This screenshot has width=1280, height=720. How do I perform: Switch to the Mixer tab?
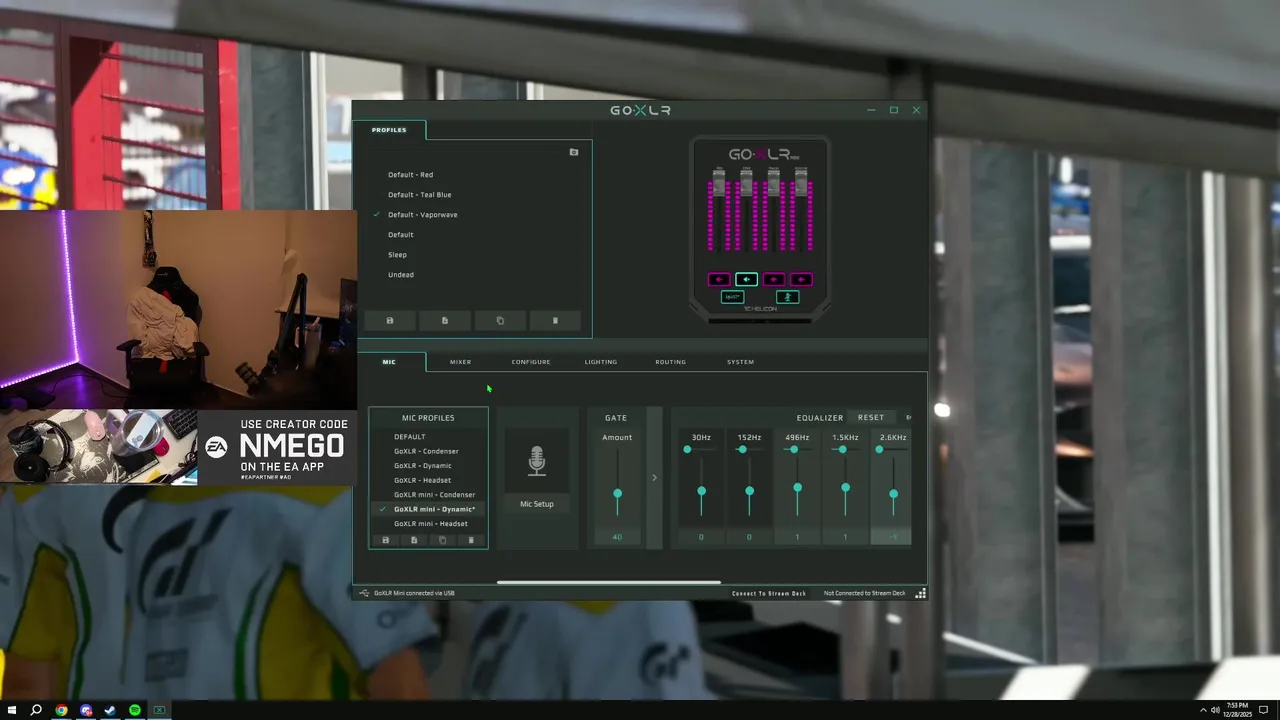pyautogui.click(x=460, y=362)
